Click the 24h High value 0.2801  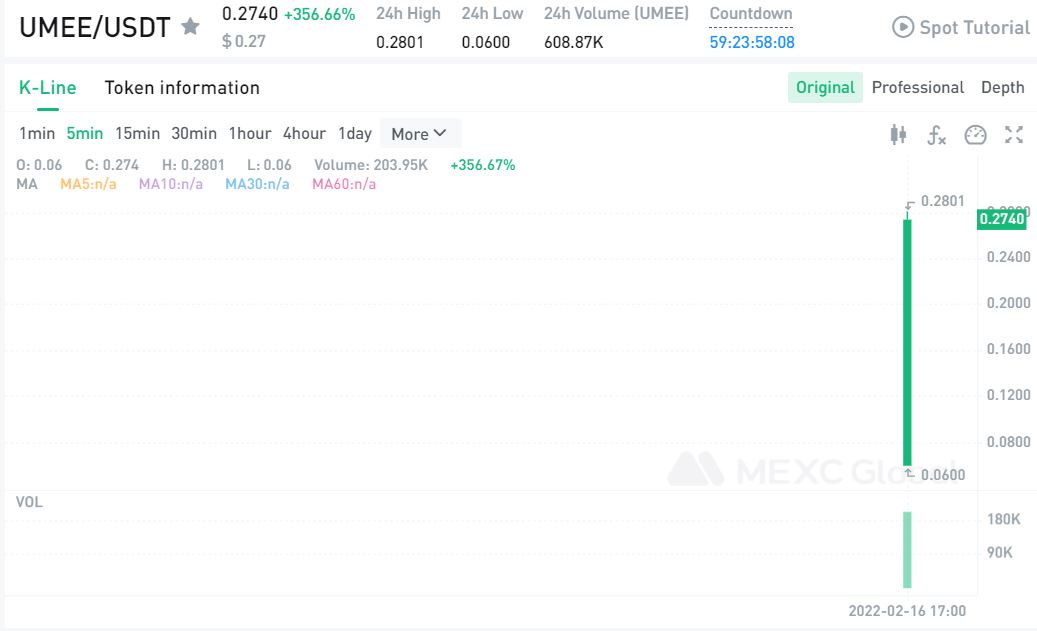coord(399,42)
